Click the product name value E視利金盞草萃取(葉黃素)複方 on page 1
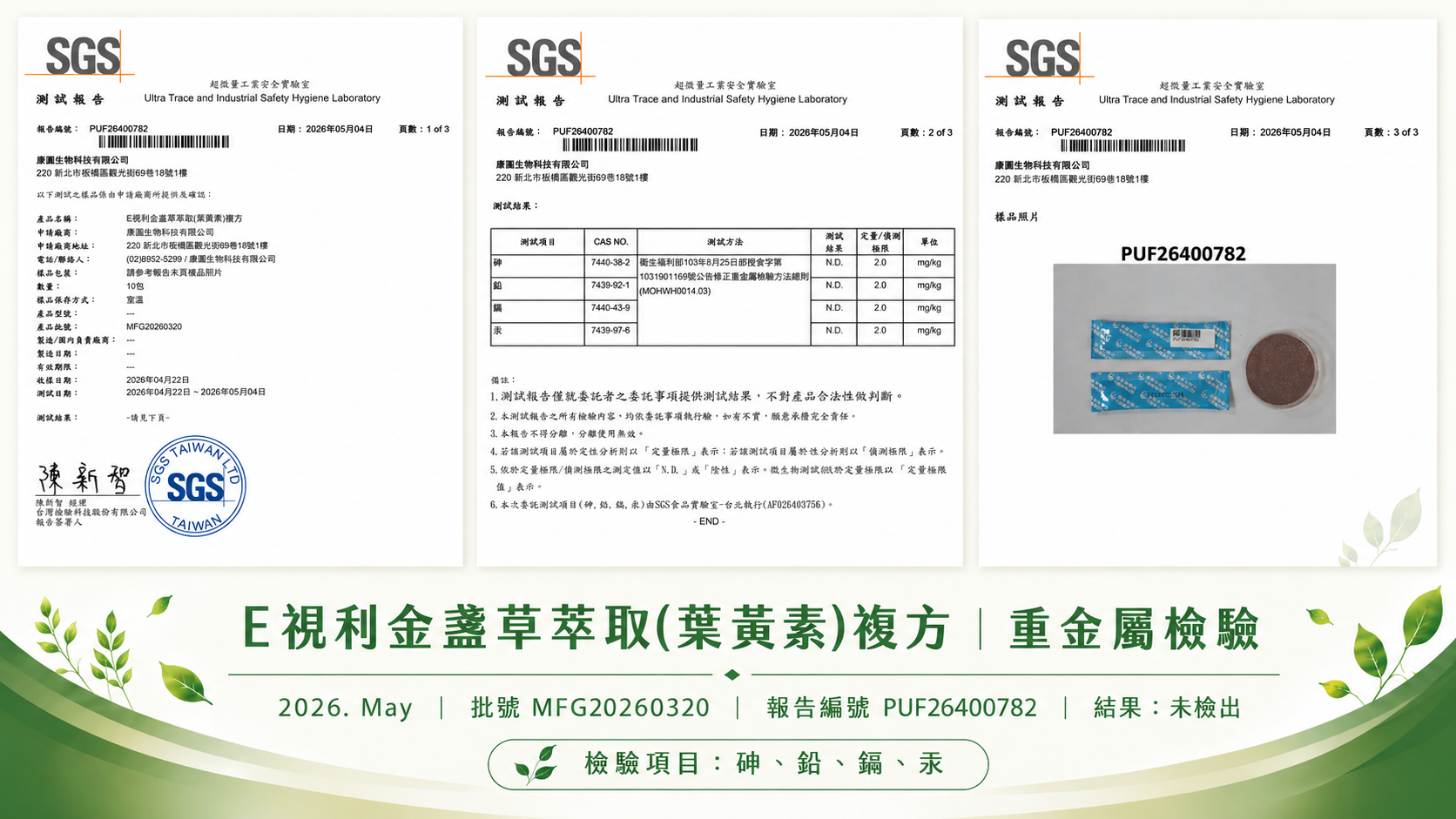The width and height of the screenshot is (1456, 819). pos(185,218)
